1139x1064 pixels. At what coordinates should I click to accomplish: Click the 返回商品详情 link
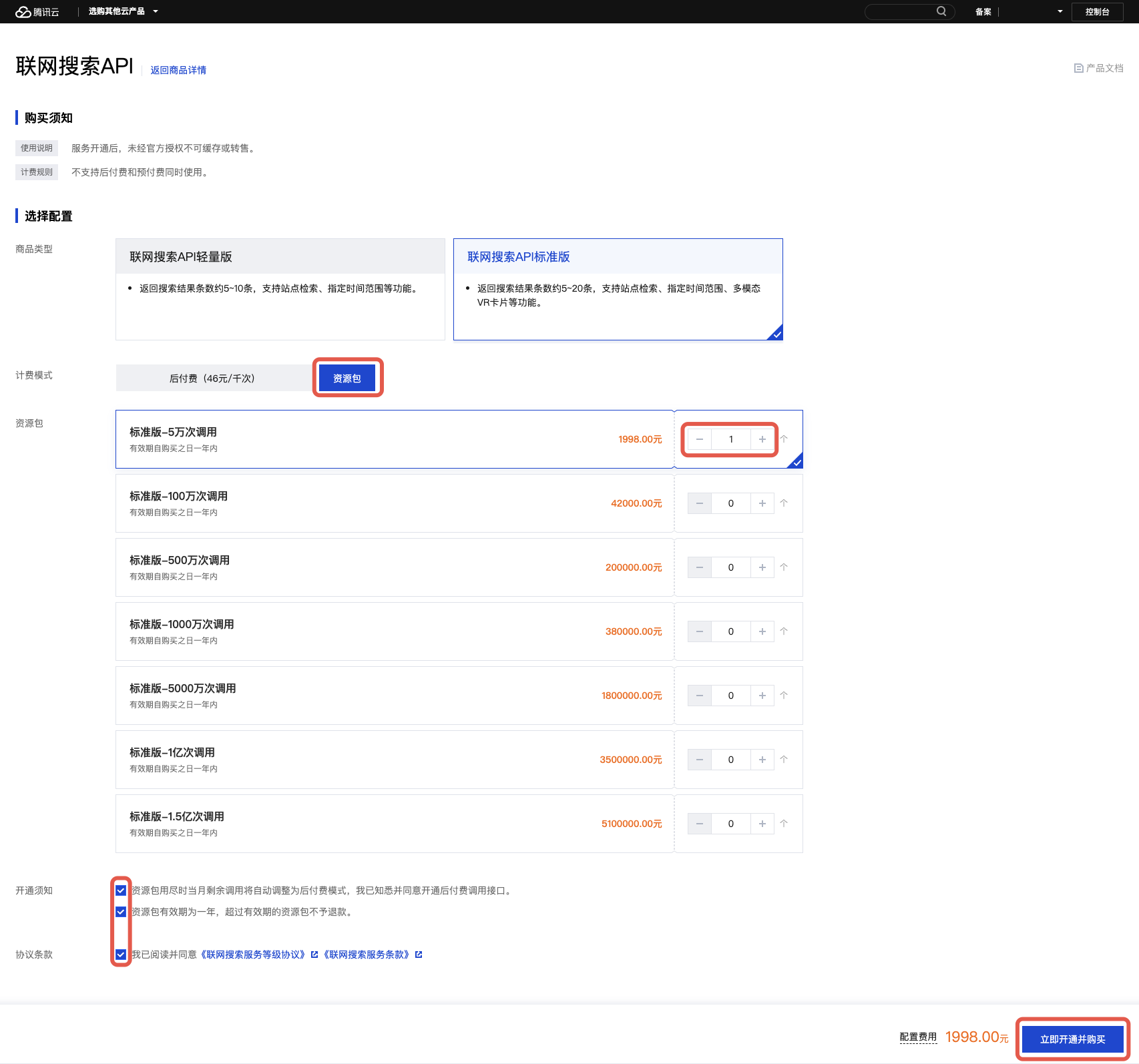(x=178, y=70)
